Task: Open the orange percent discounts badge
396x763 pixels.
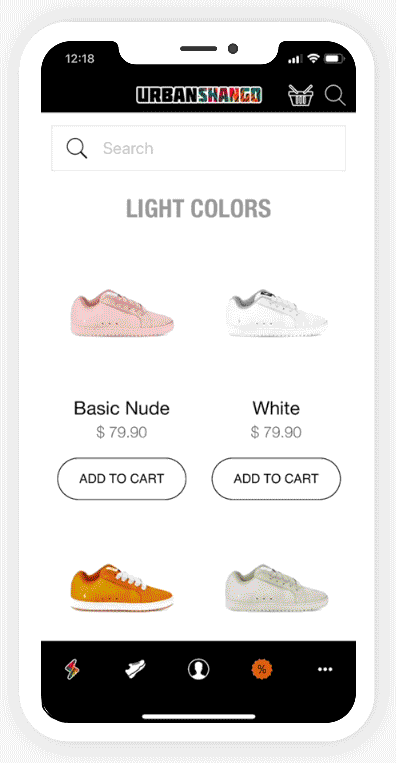Action: 262,669
